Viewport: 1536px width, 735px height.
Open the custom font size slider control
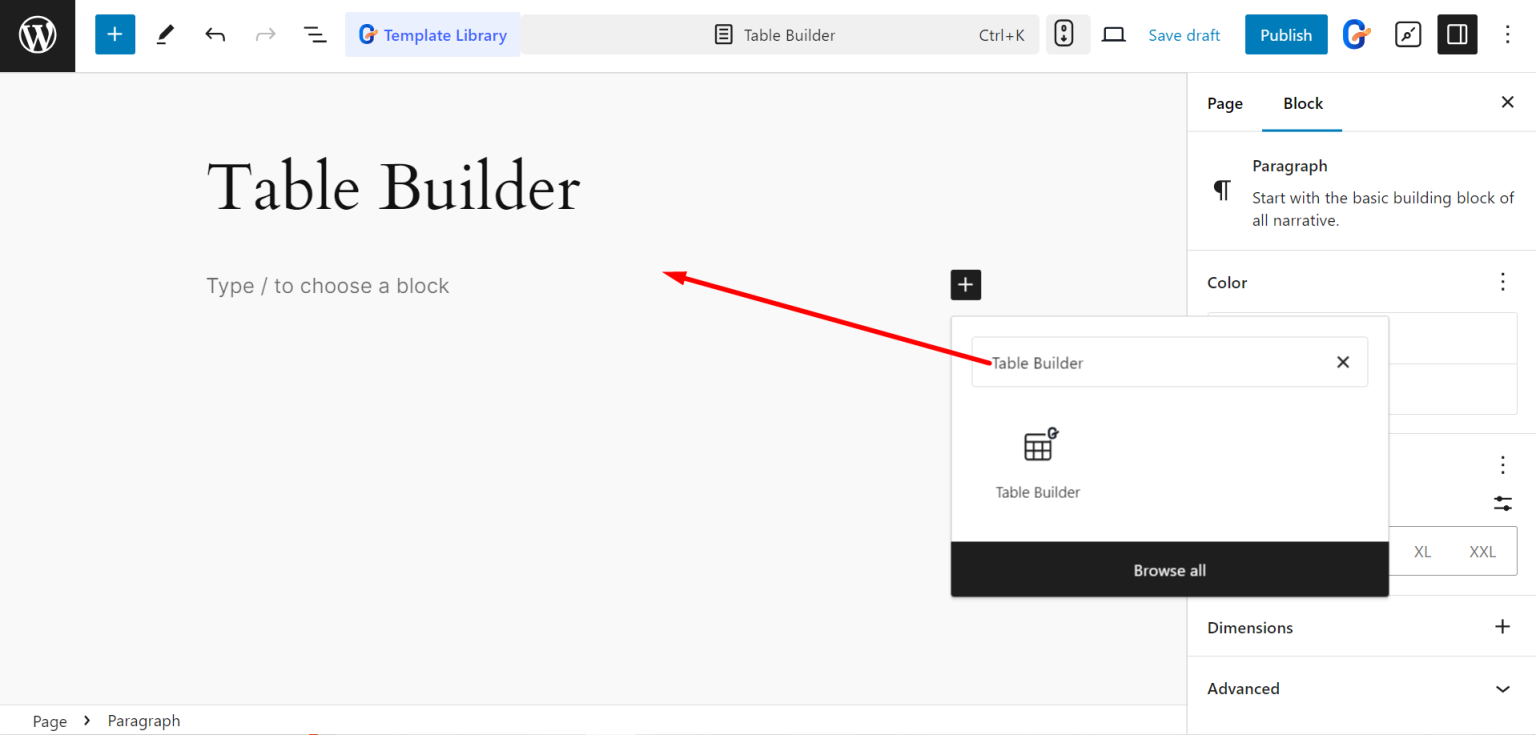point(1502,503)
